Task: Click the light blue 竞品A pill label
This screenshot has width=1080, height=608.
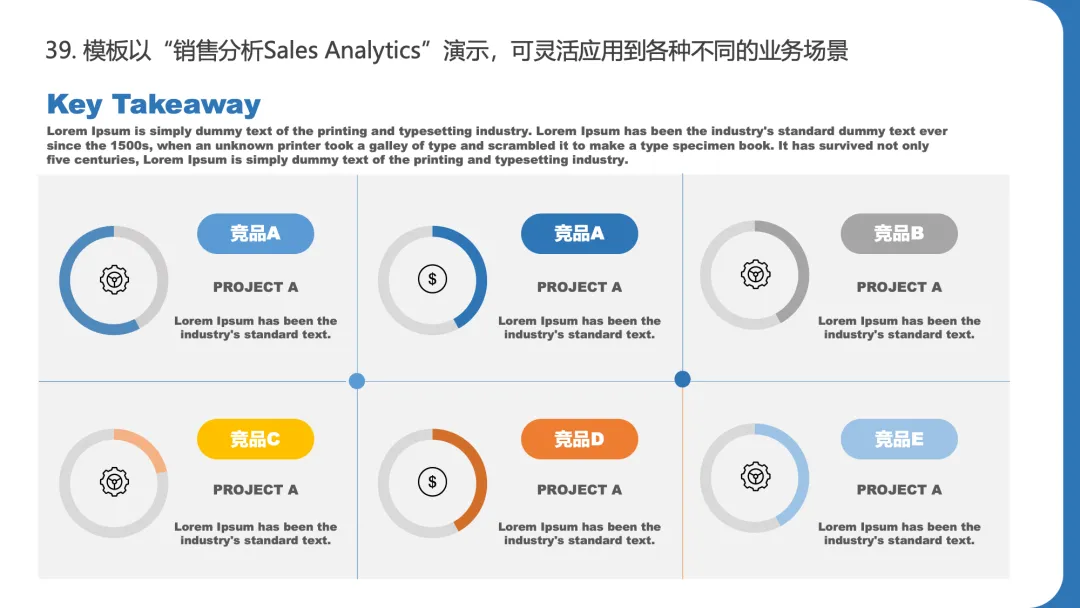Action: pyautogui.click(x=256, y=233)
